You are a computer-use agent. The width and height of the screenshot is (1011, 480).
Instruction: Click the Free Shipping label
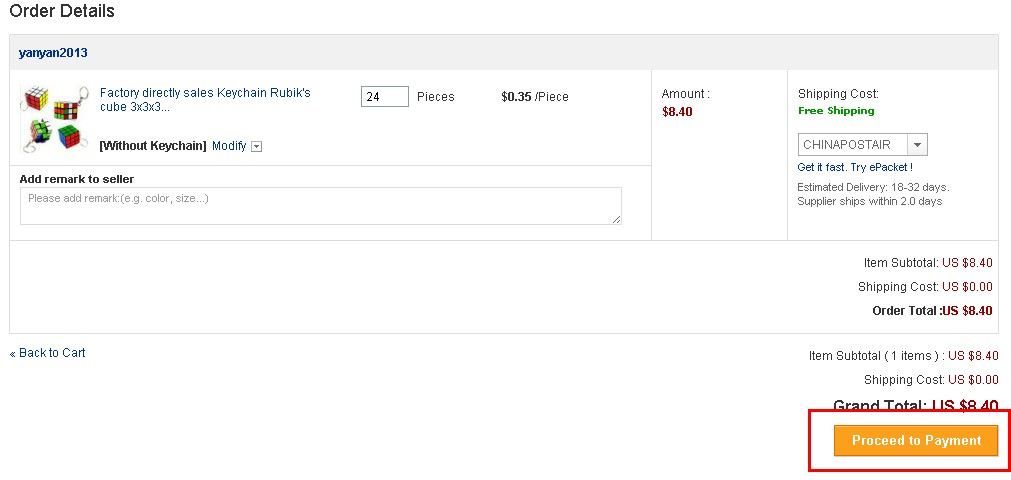click(x=836, y=111)
